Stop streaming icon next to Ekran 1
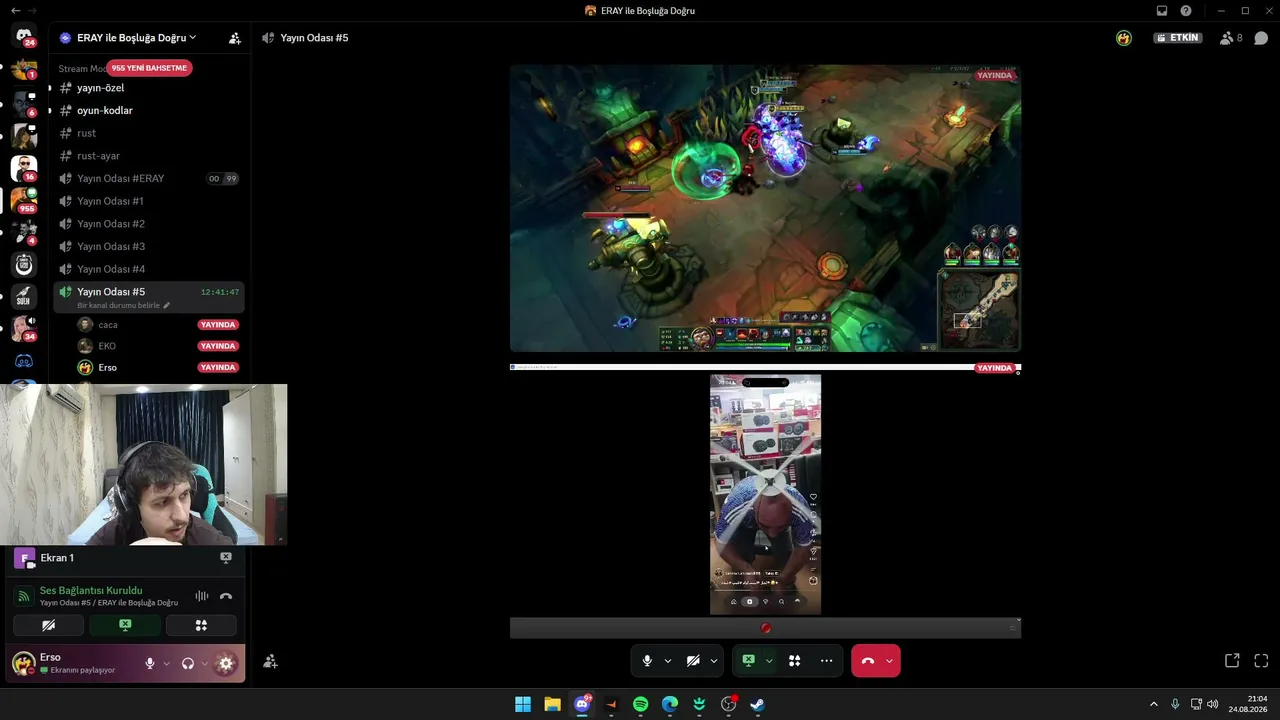The height and width of the screenshot is (720, 1280). click(226, 558)
